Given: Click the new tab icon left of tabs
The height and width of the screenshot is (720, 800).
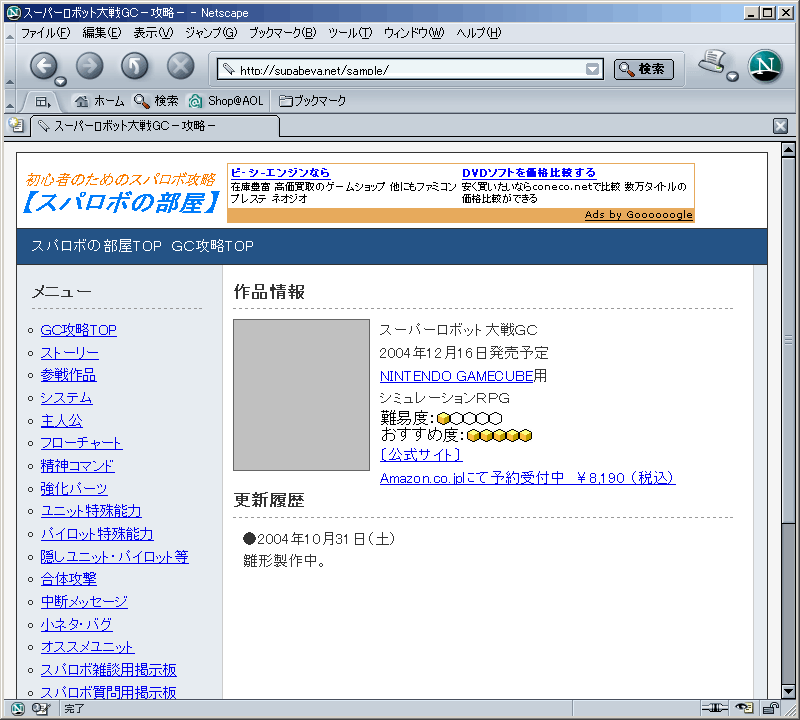Looking at the screenshot, I should click(x=16, y=125).
